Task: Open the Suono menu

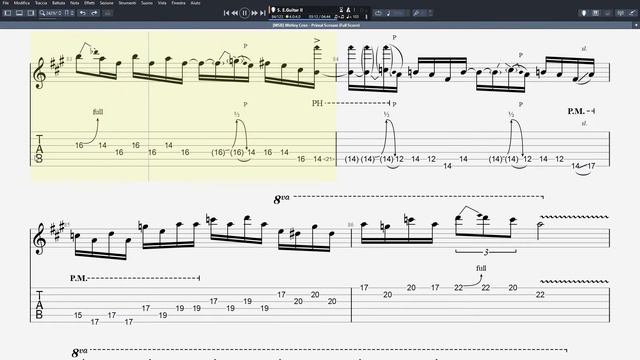Action: [x=147, y=3]
